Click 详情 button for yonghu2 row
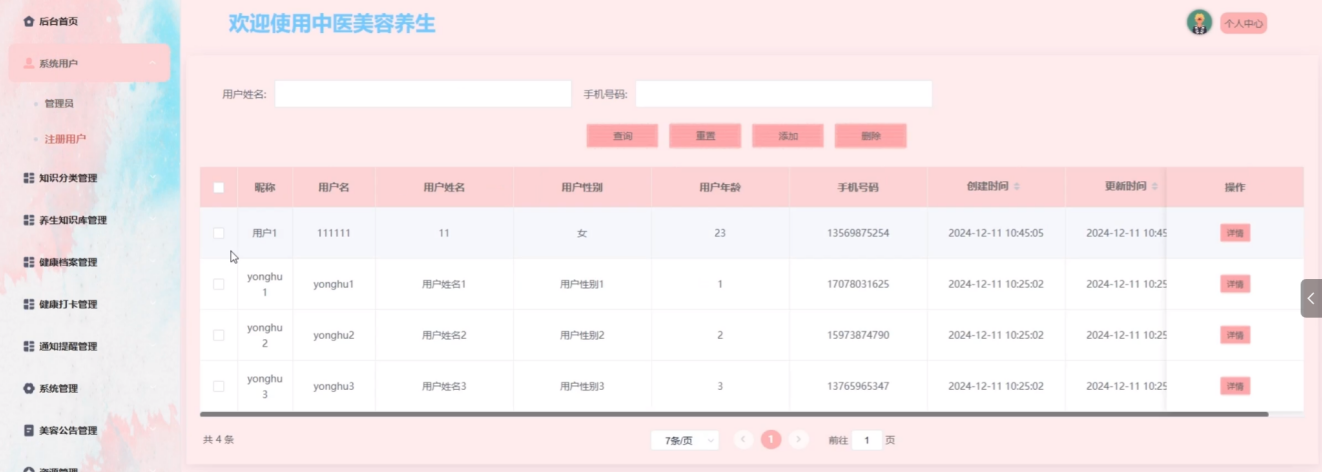The height and width of the screenshot is (472, 1322). [x=1235, y=335]
